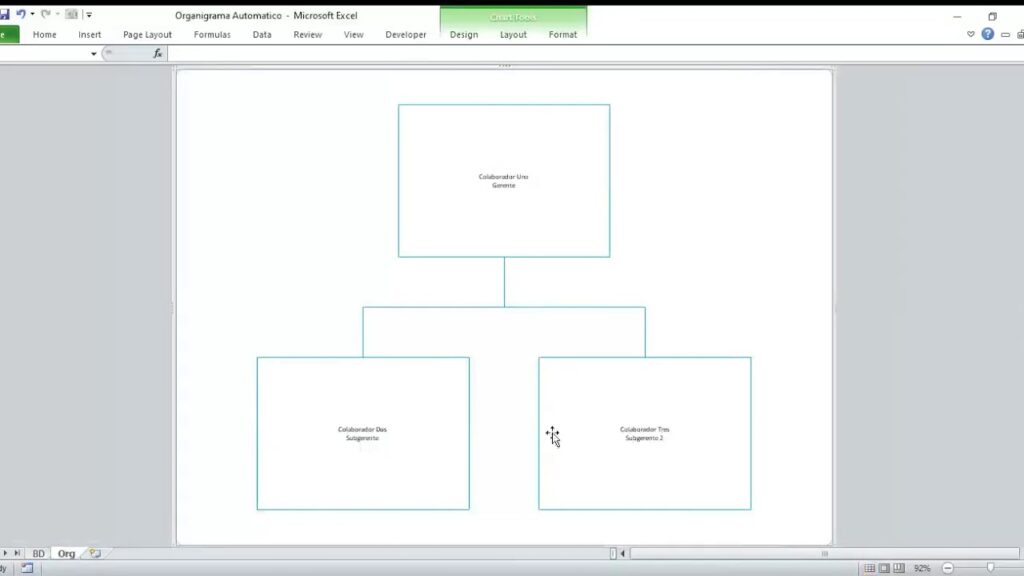Open Microsoft Excel Help
Image resolution: width=1024 pixels, height=576 pixels.
987,34
